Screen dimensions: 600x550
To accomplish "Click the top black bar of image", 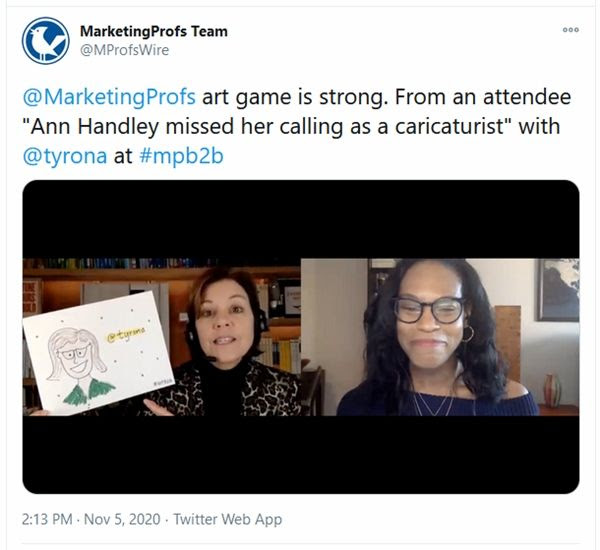I will tap(301, 219).
